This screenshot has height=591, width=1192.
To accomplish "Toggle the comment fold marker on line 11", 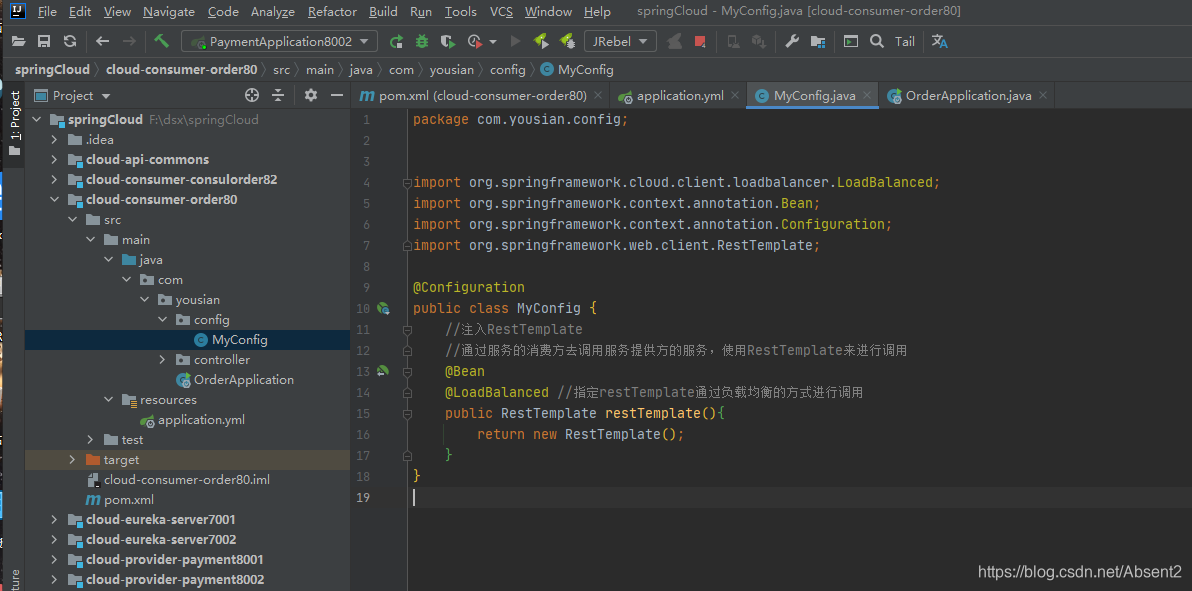I will tap(407, 330).
